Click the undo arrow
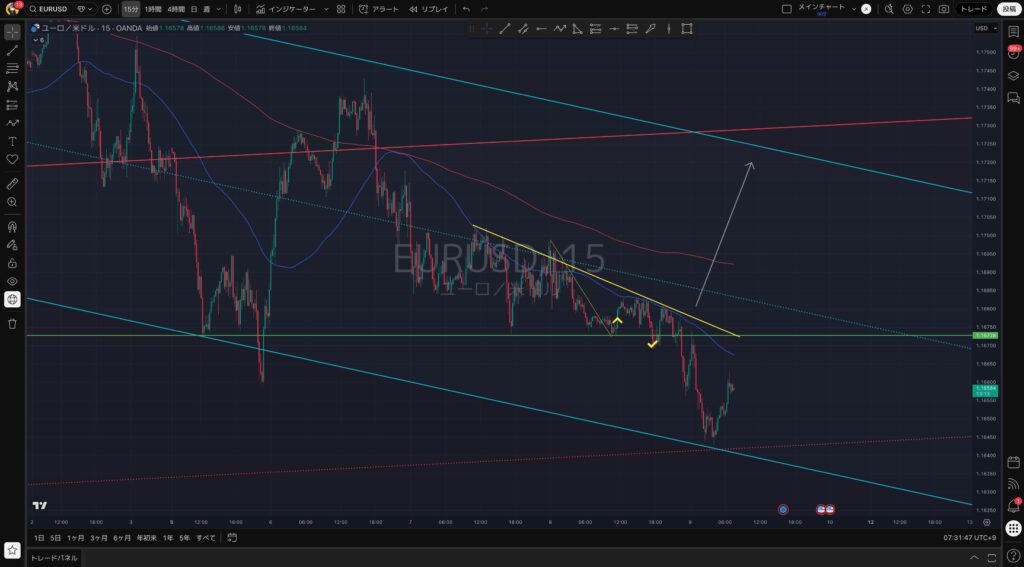The image size is (1024, 567). pos(466,9)
